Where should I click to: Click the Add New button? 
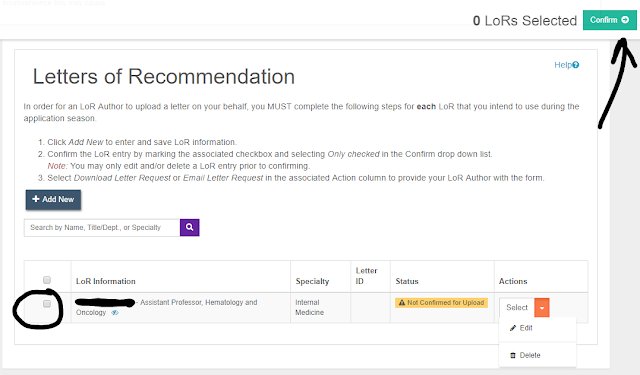[x=53, y=200]
